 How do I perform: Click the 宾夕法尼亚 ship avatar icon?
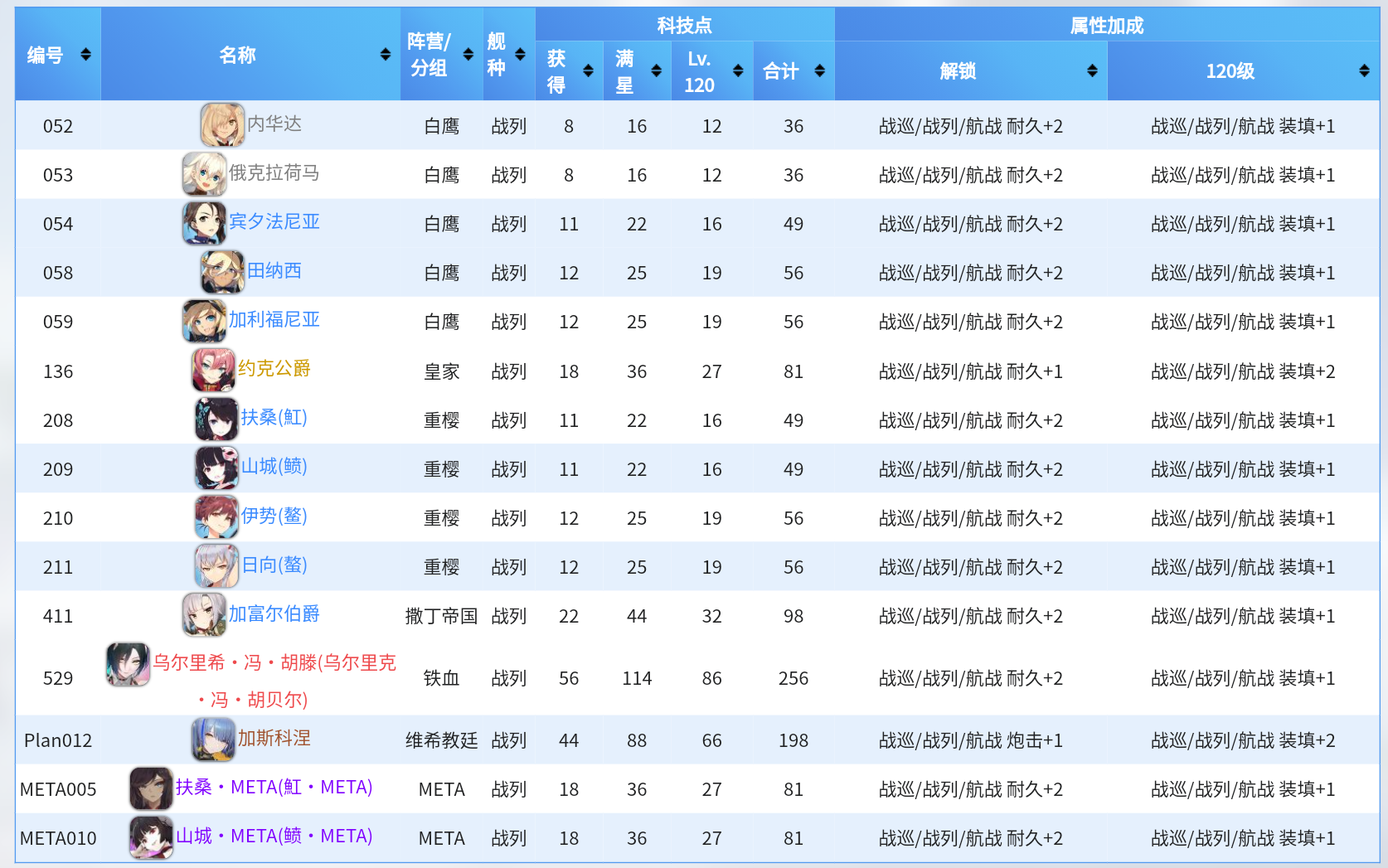(204, 222)
